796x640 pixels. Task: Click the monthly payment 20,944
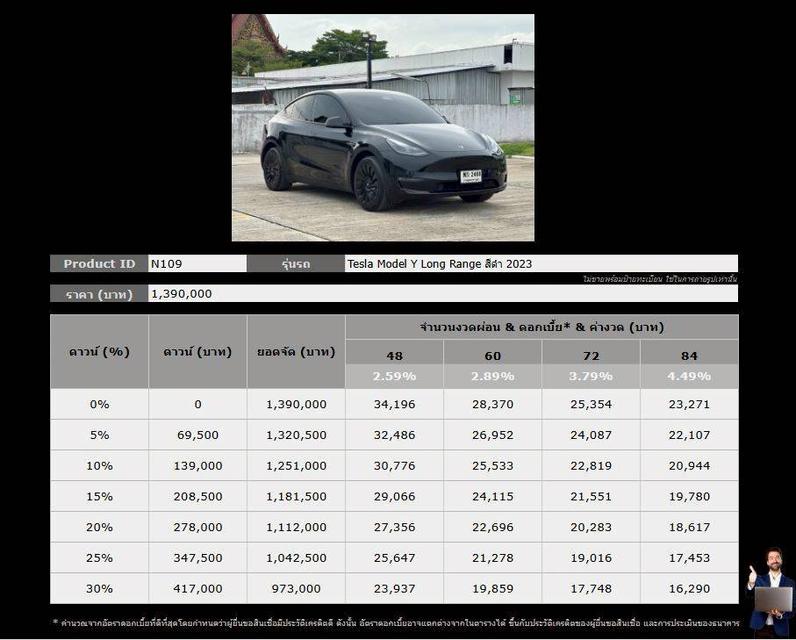click(x=689, y=466)
